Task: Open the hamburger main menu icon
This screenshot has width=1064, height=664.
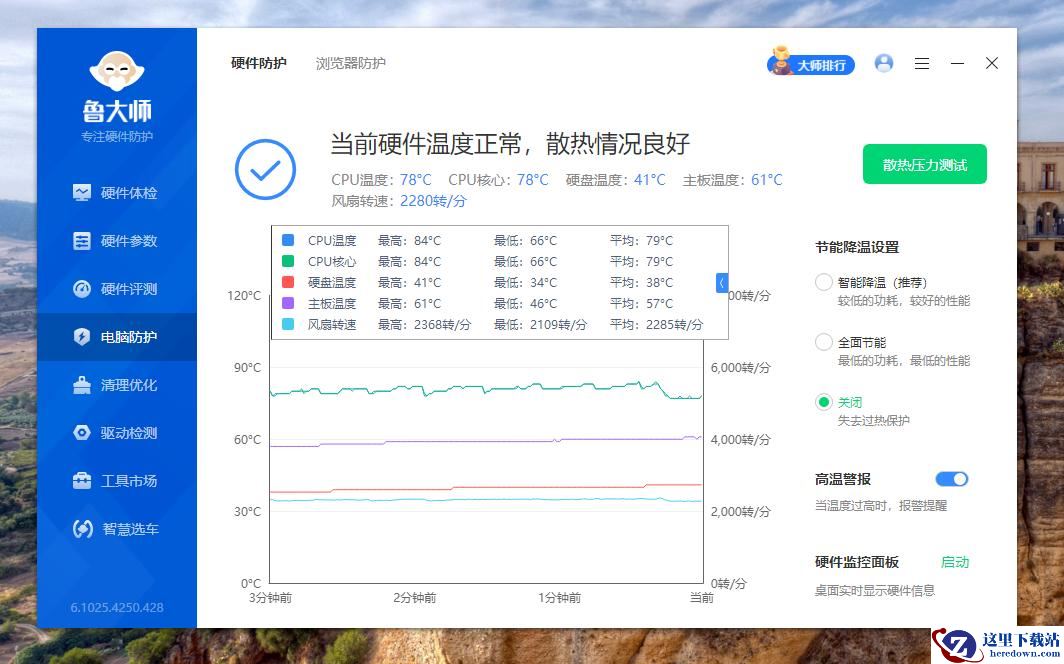Action: click(922, 64)
